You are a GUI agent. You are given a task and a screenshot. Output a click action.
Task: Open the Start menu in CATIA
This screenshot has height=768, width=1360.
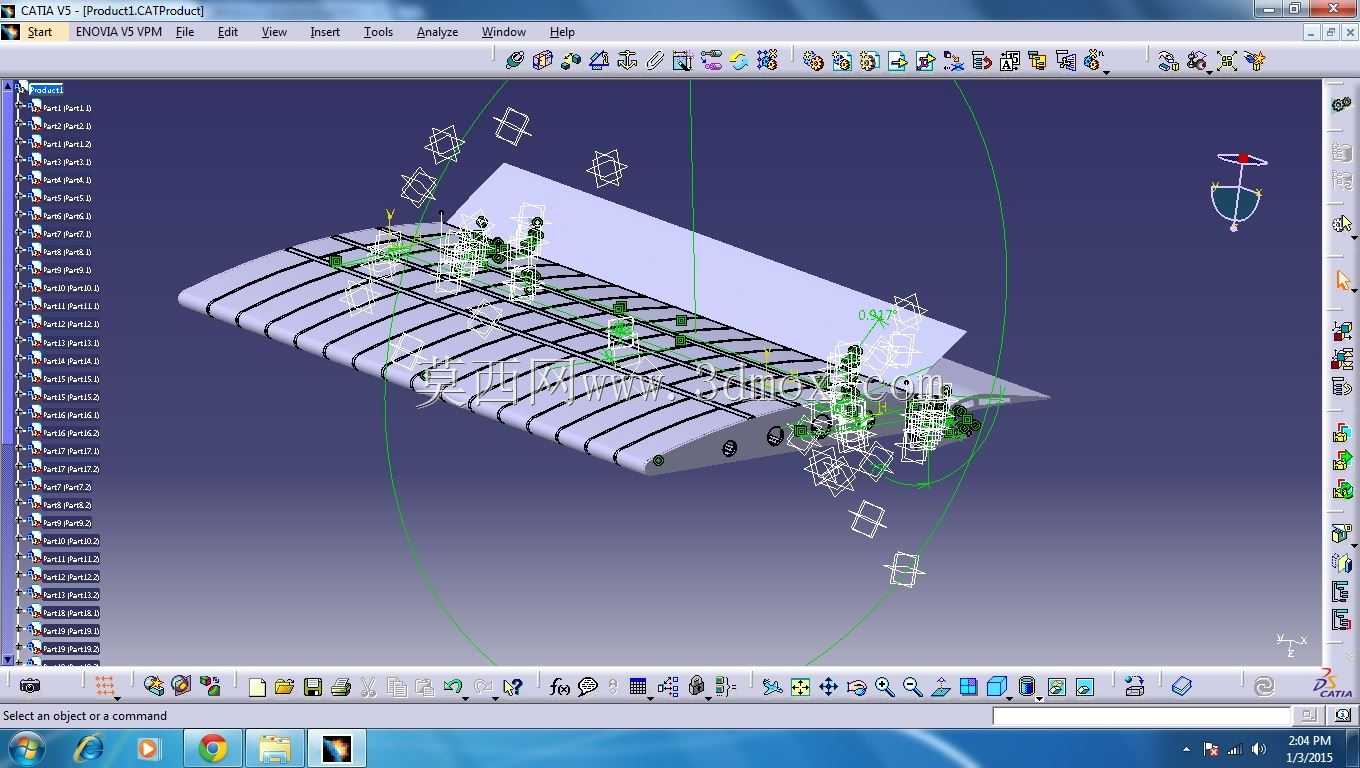coord(40,32)
